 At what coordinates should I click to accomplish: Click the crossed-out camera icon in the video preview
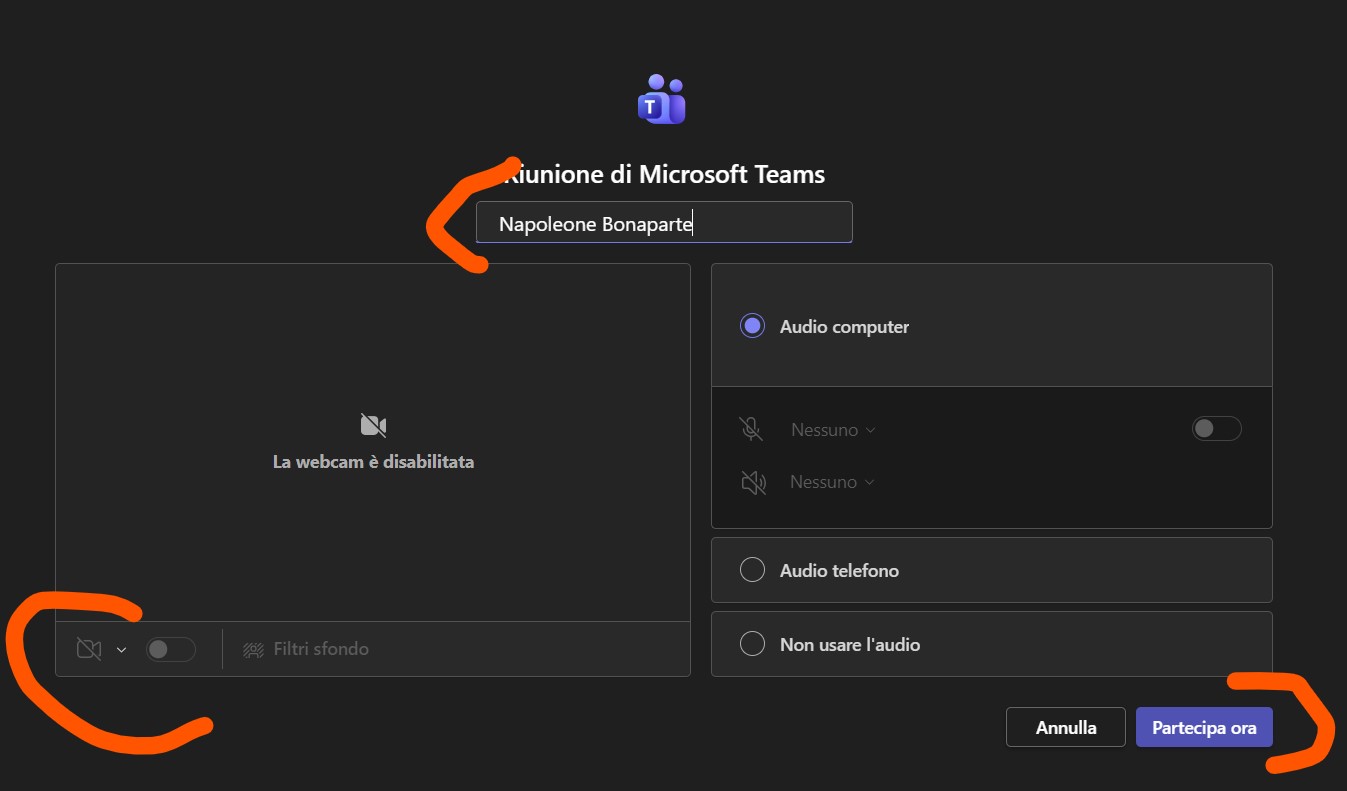(x=373, y=426)
